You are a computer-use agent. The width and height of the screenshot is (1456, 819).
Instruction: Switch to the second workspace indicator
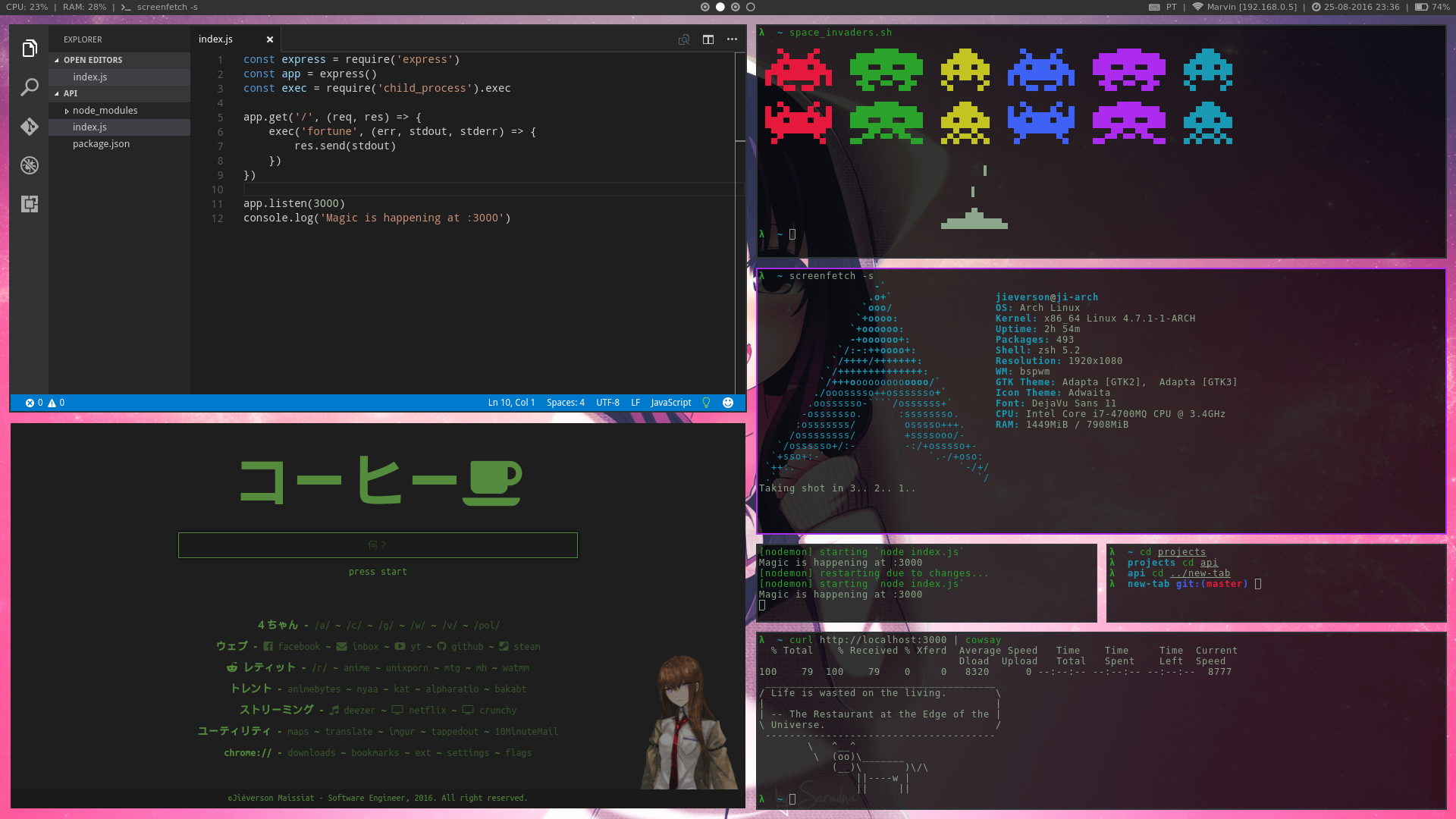click(x=720, y=7)
